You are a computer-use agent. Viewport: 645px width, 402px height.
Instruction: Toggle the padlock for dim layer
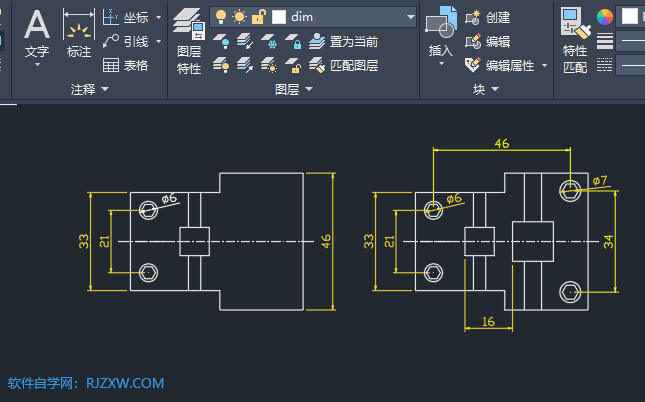coord(258,17)
